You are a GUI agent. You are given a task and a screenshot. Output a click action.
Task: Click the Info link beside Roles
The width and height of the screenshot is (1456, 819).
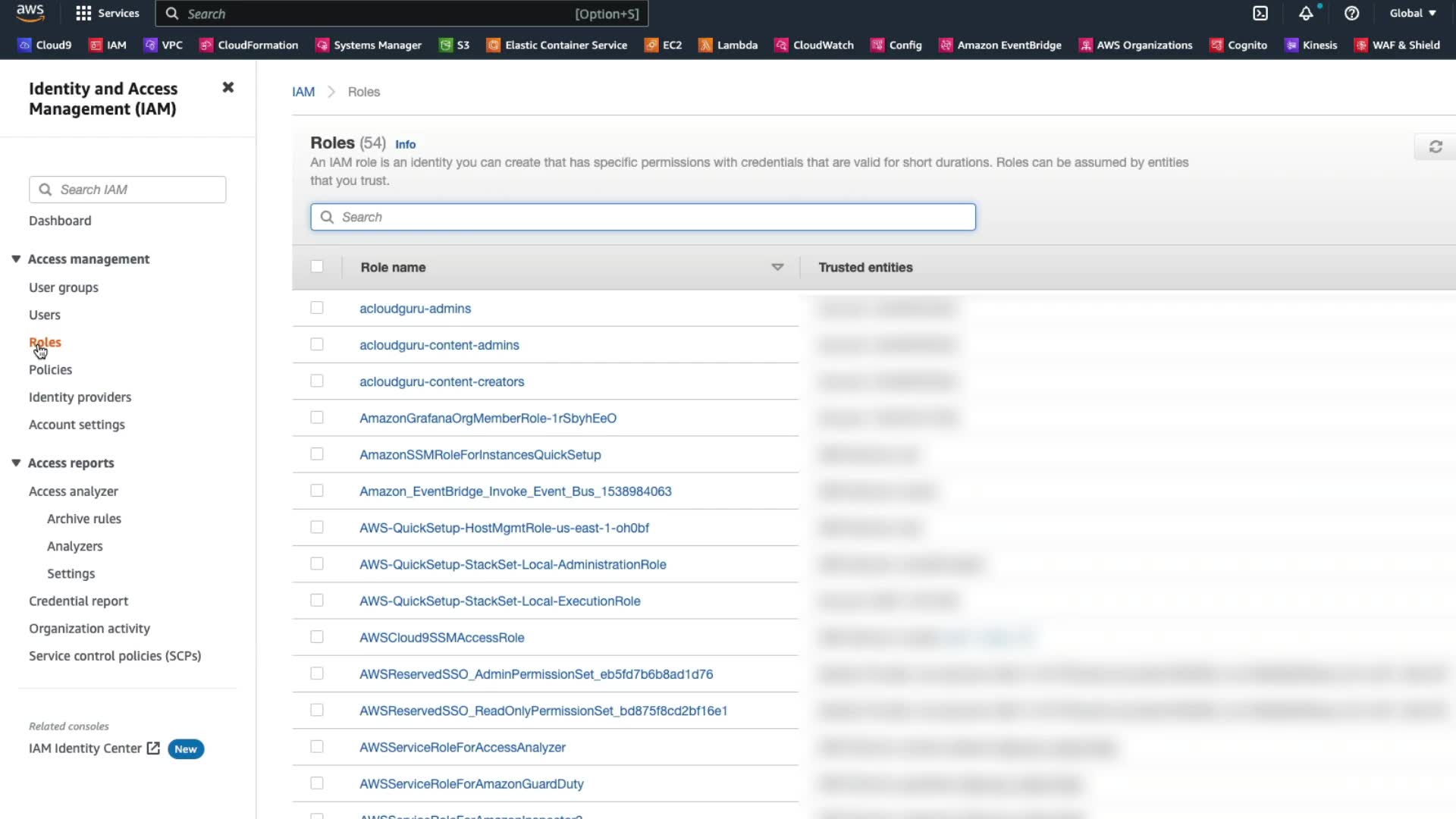coord(405,144)
